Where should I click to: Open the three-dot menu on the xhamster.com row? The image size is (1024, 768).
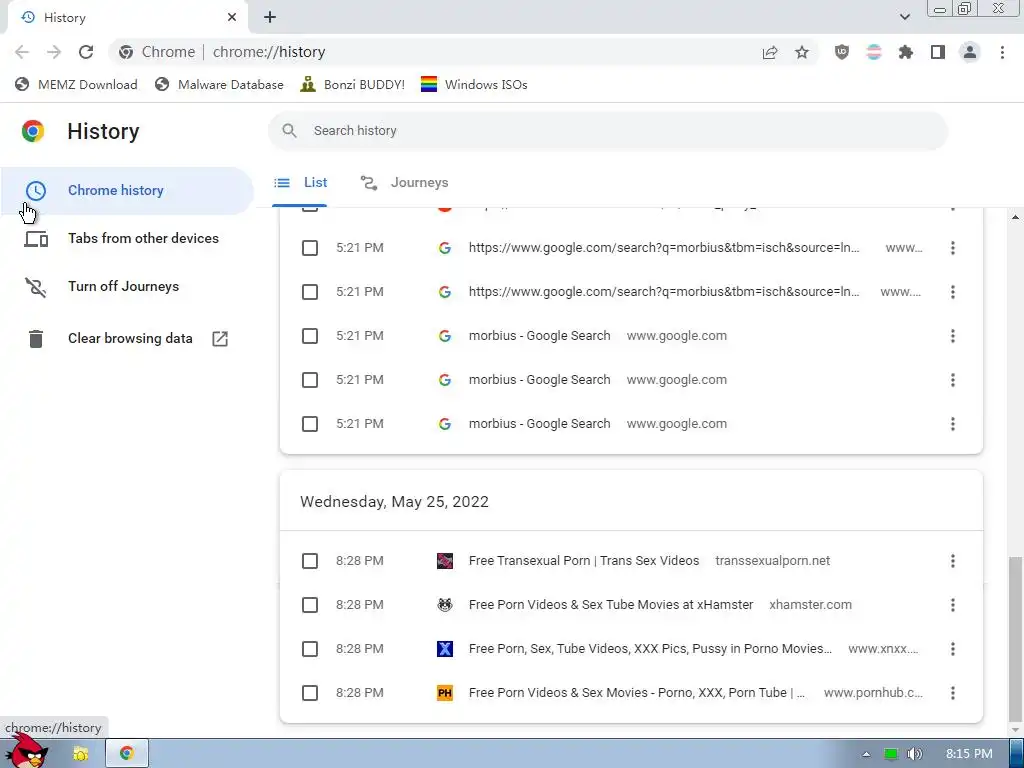pos(953,605)
